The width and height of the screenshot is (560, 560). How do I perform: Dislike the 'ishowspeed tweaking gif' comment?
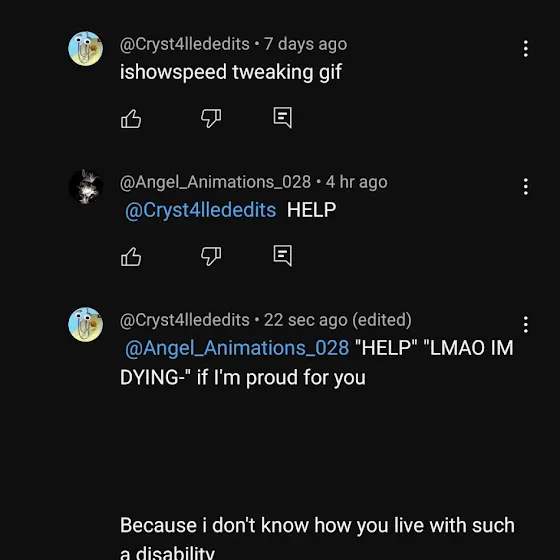(x=211, y=119)
